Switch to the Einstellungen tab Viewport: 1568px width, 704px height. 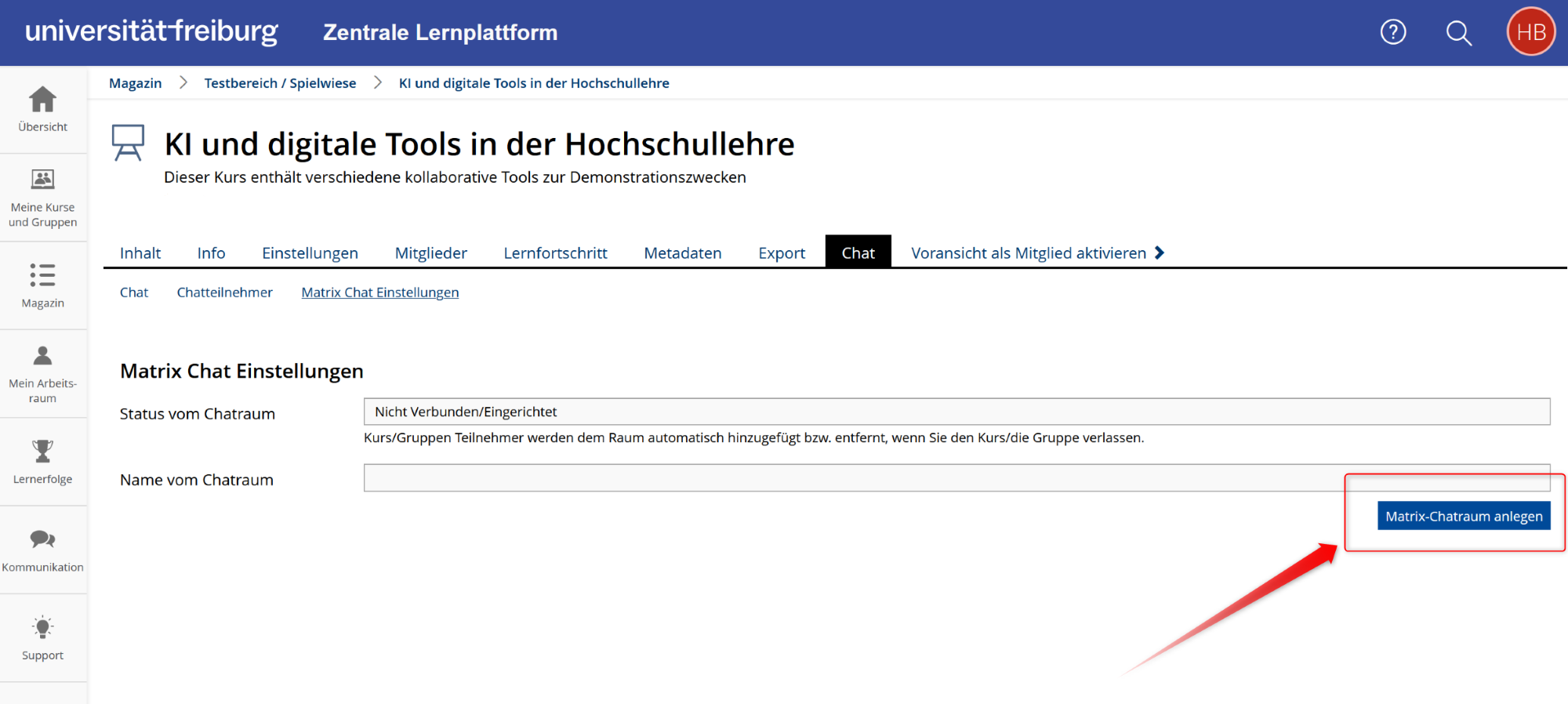point(310,253)
